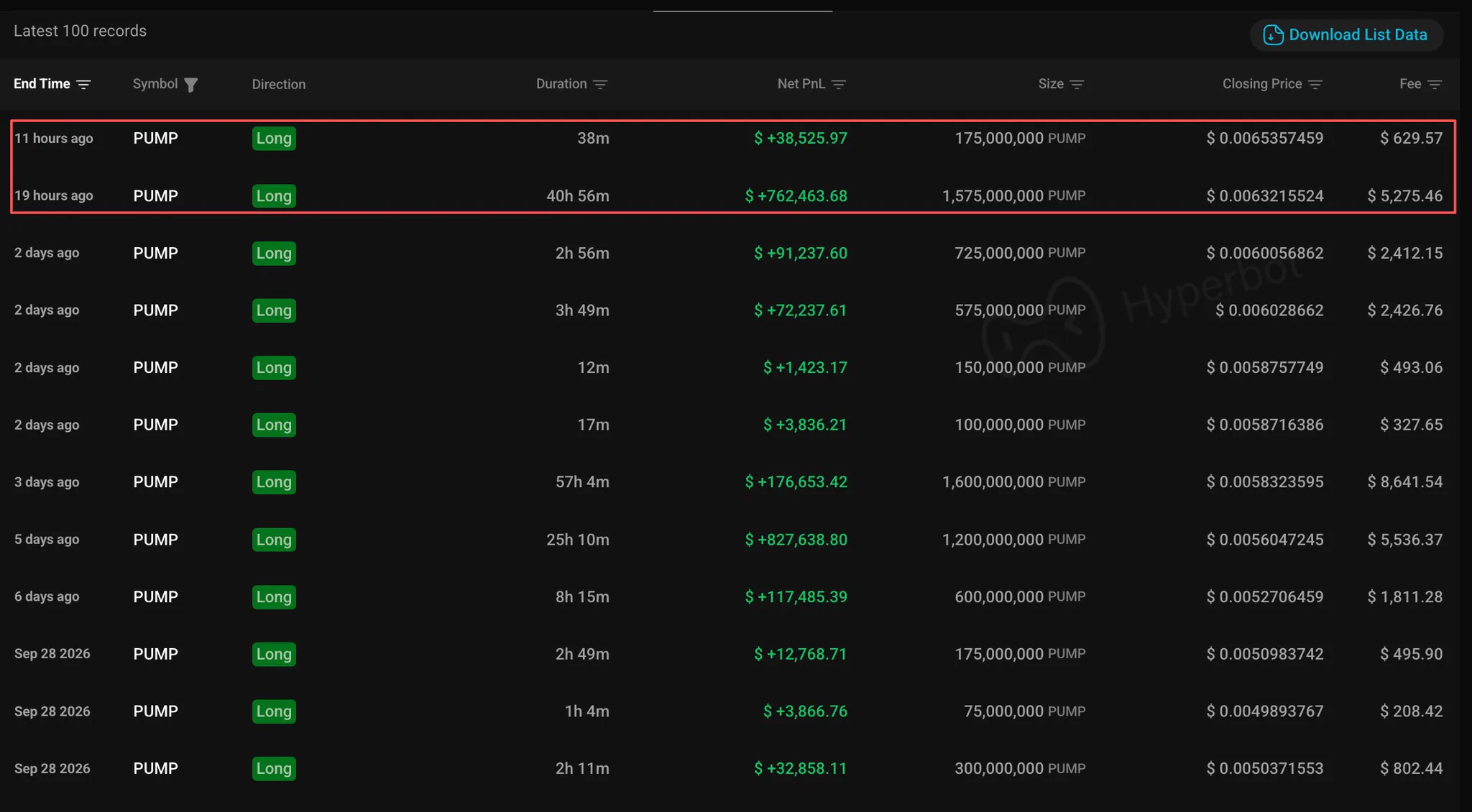Select closing price $ 0.0050983742

(1265, 654)
